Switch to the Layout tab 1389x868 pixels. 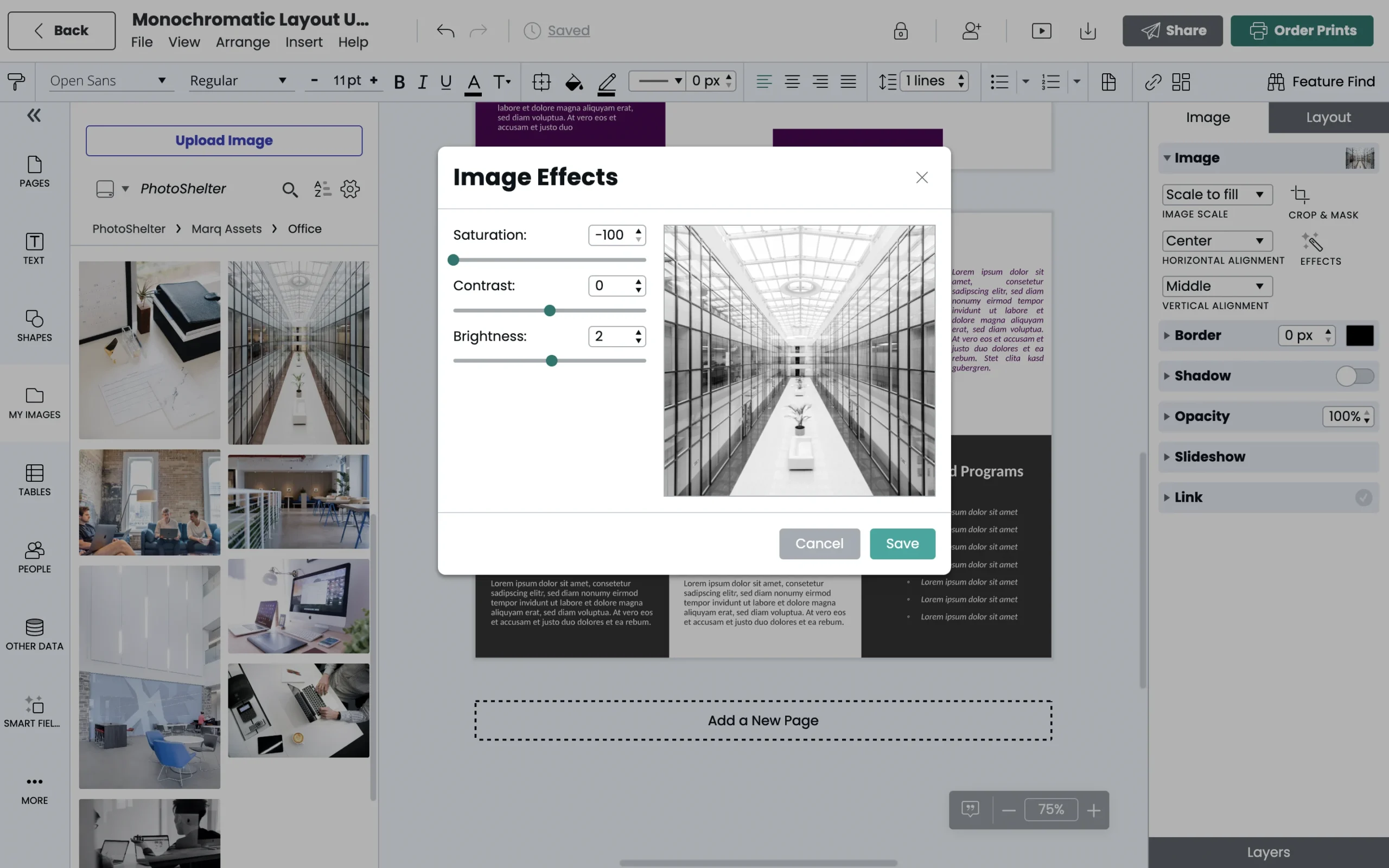click(1327, 117)
